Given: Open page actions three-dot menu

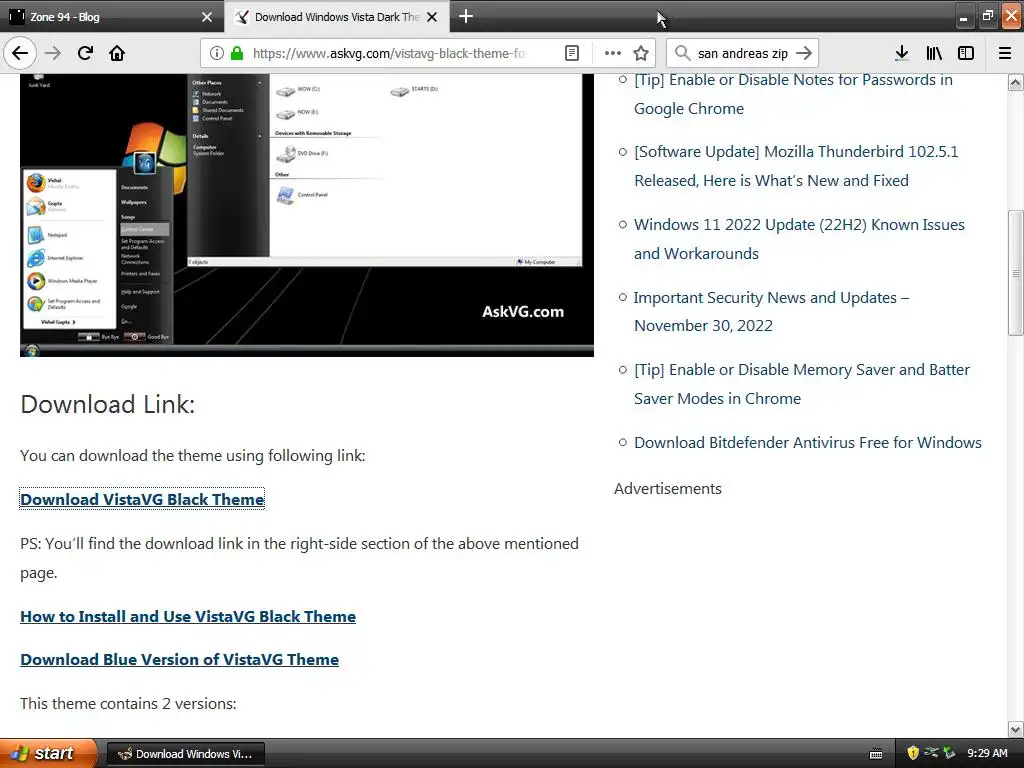Looking at the screenshot, I should pyautogui.click(x=612, y=53).
